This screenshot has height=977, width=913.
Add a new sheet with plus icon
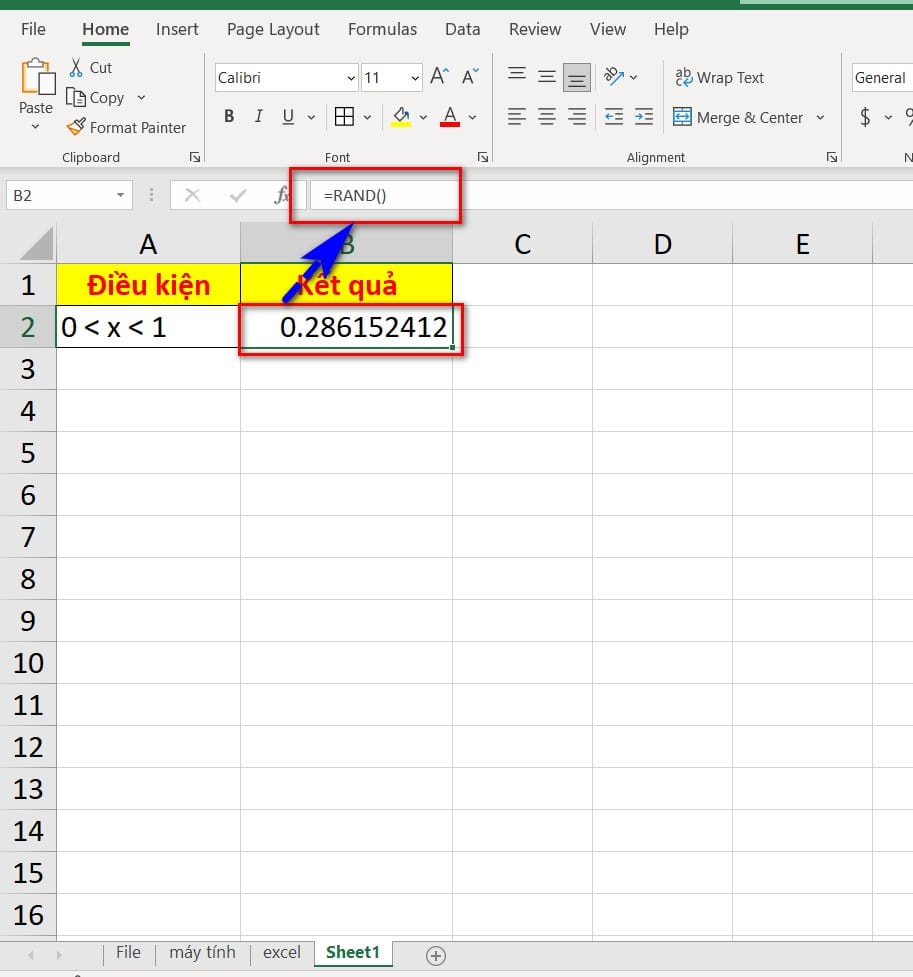(435, 954)
